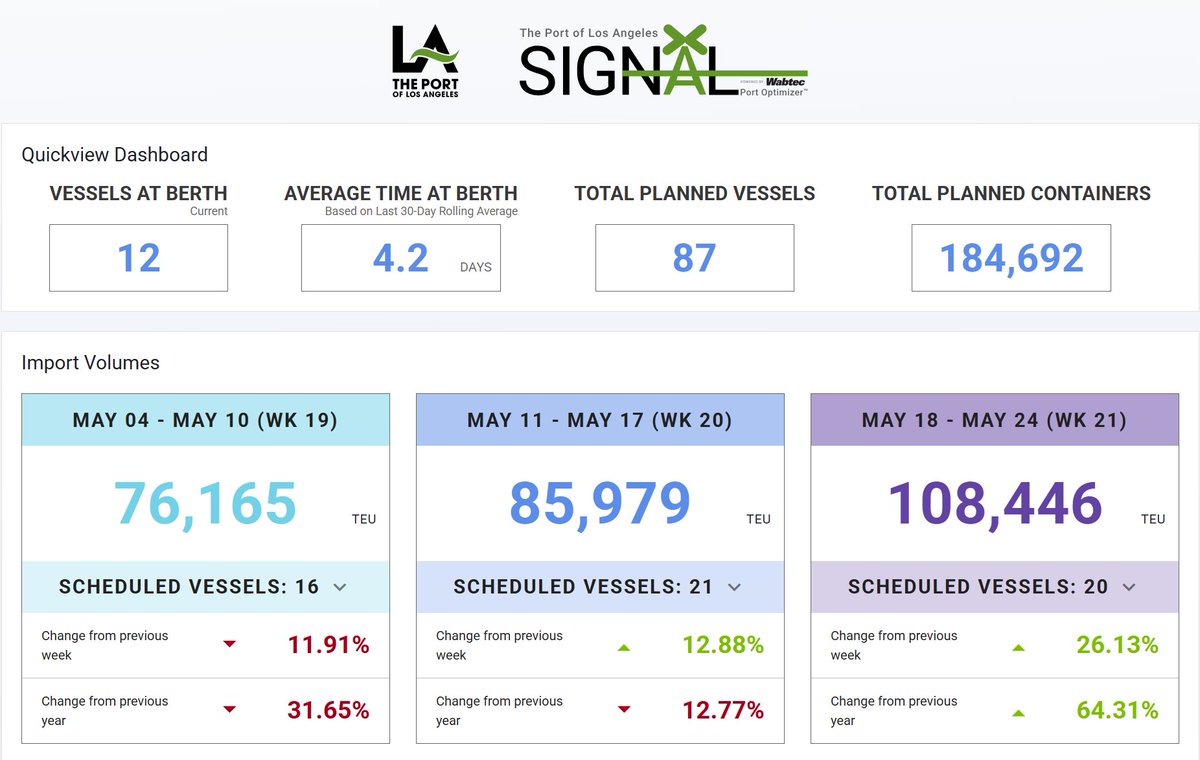This screenshot has width=1200, height=760.
Task: Select the Total Planned Vessels value 87
Action: click(x=695, y=258)
